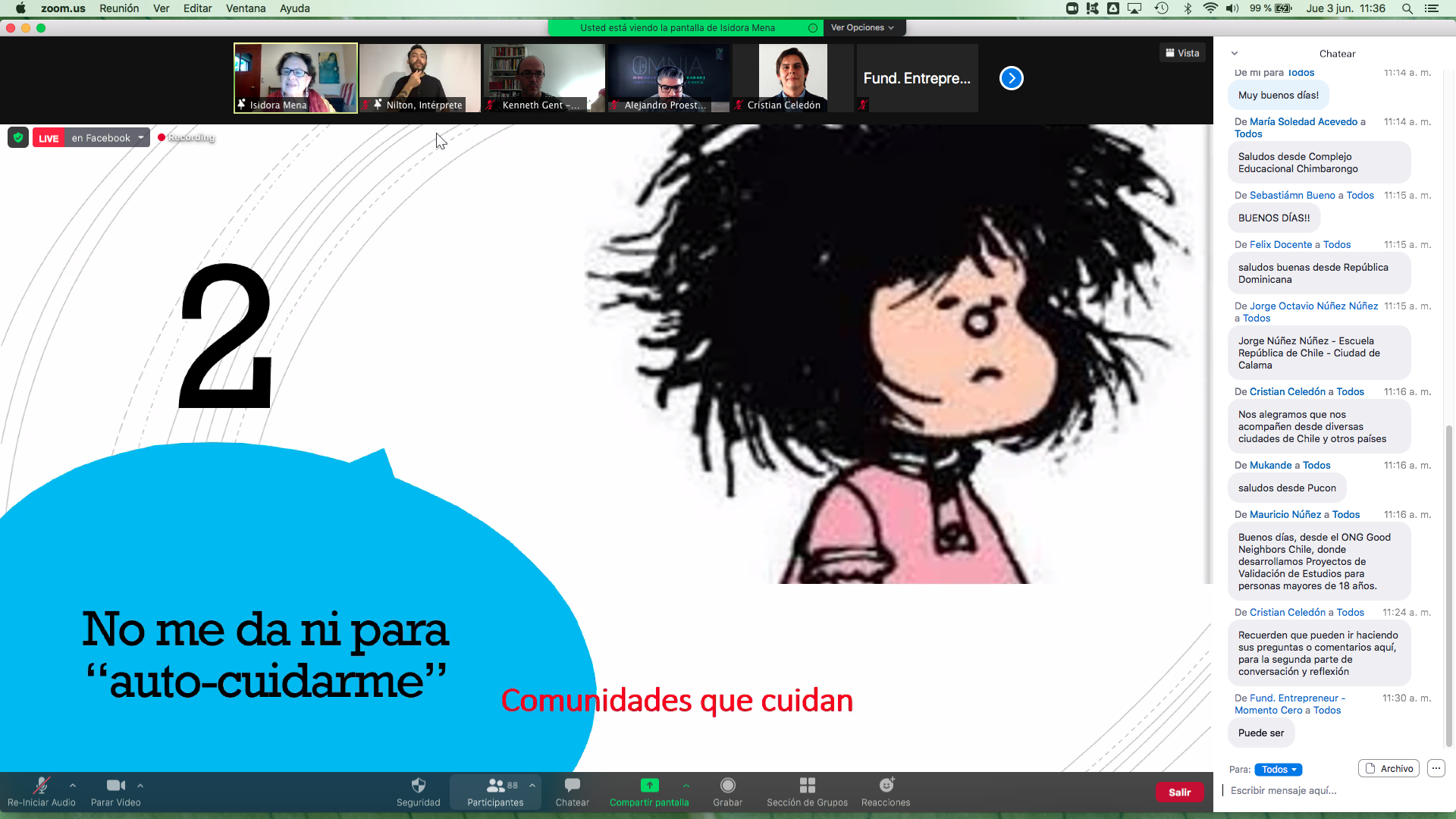Click the Archivo button in chat
This screenshot has width=1456, height=819.
pos(1389,768)
